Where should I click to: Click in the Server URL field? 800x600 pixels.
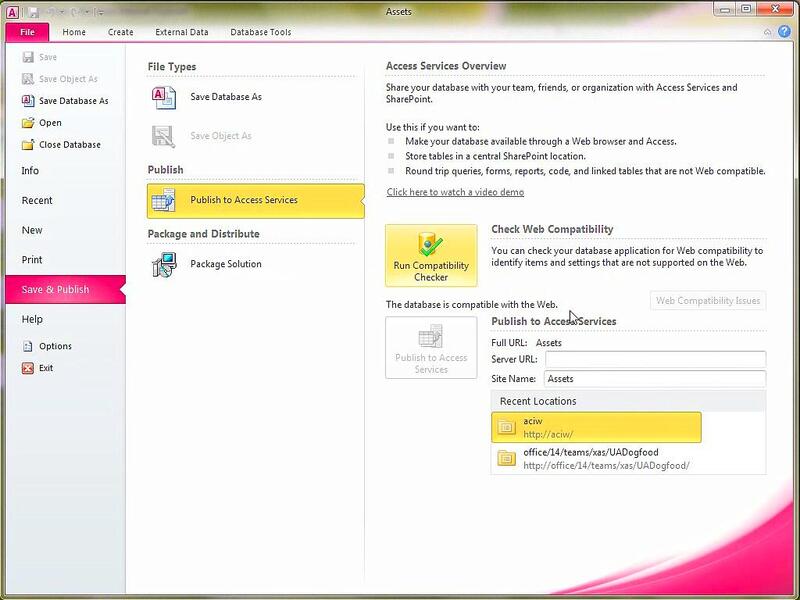pos(655,359)
